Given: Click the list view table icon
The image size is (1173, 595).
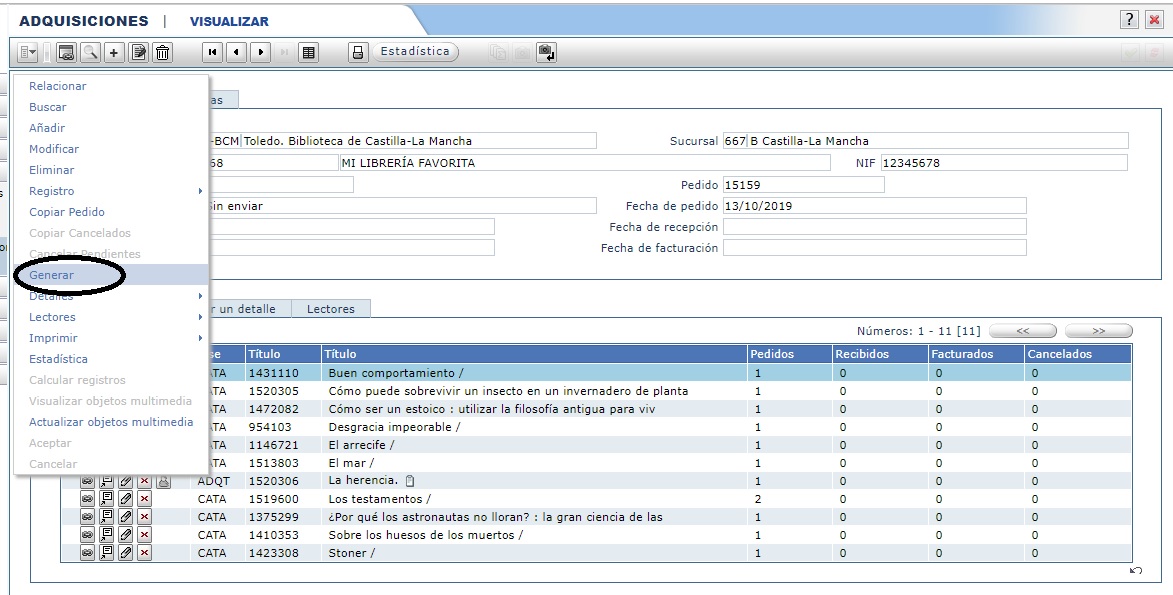Looking at the screenshot, I should [308, 52].
